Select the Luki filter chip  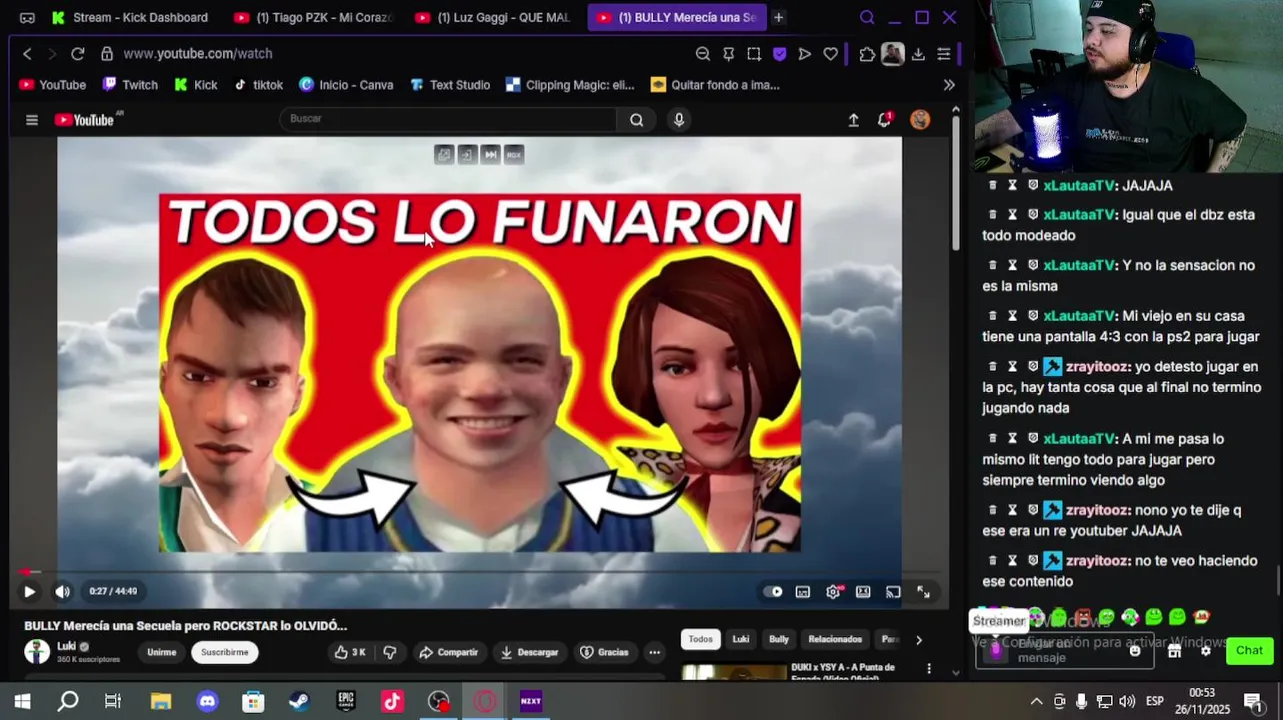click(741, 639)
